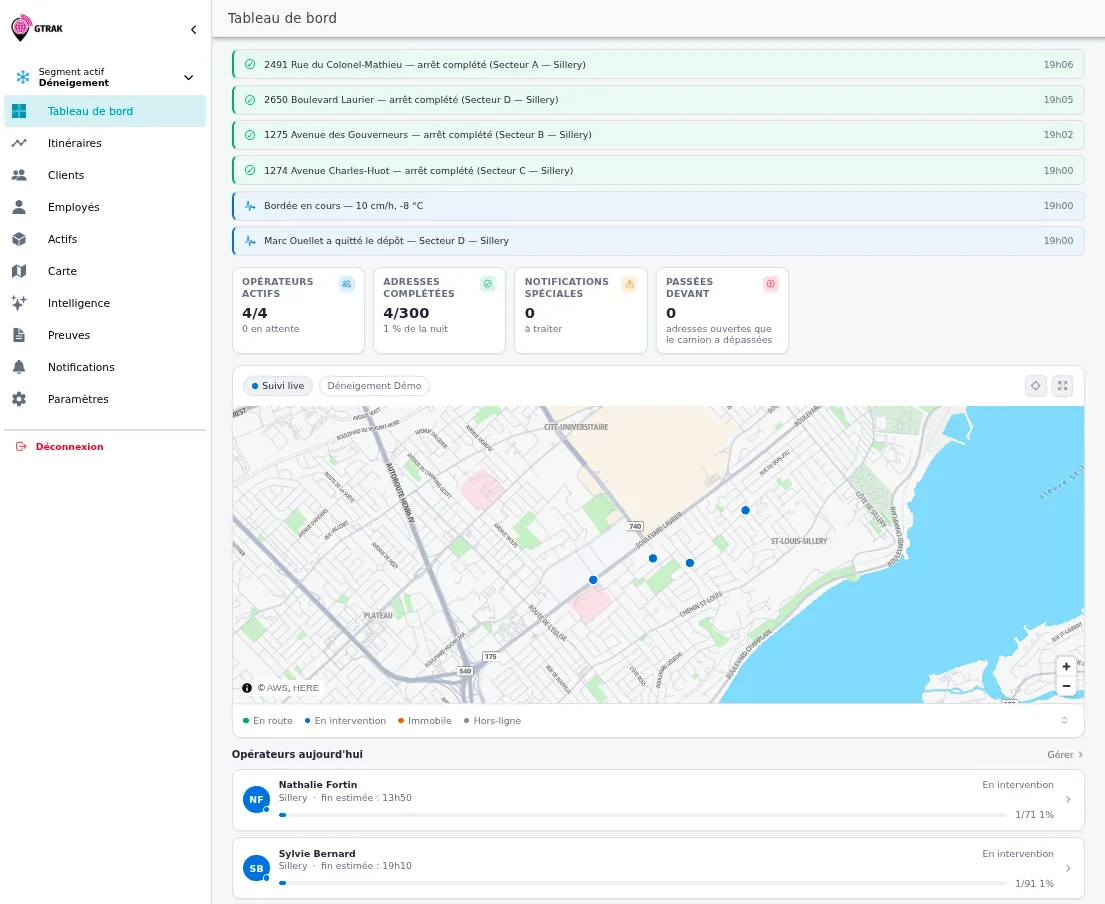Click the Gérer link
Viewport: 1105px width, 904px height.
tap(1065, 755)
